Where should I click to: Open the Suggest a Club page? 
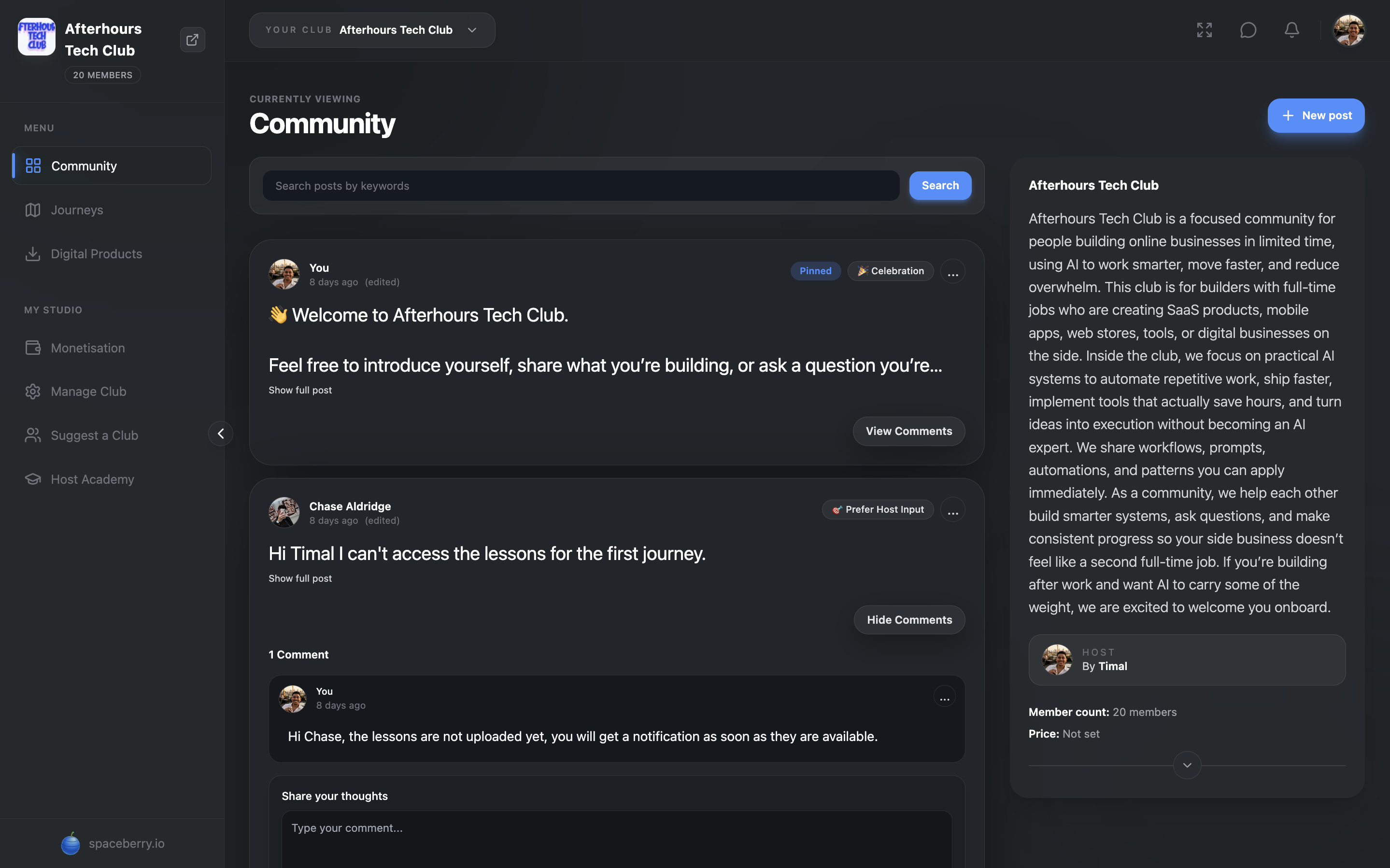point(94,434)
